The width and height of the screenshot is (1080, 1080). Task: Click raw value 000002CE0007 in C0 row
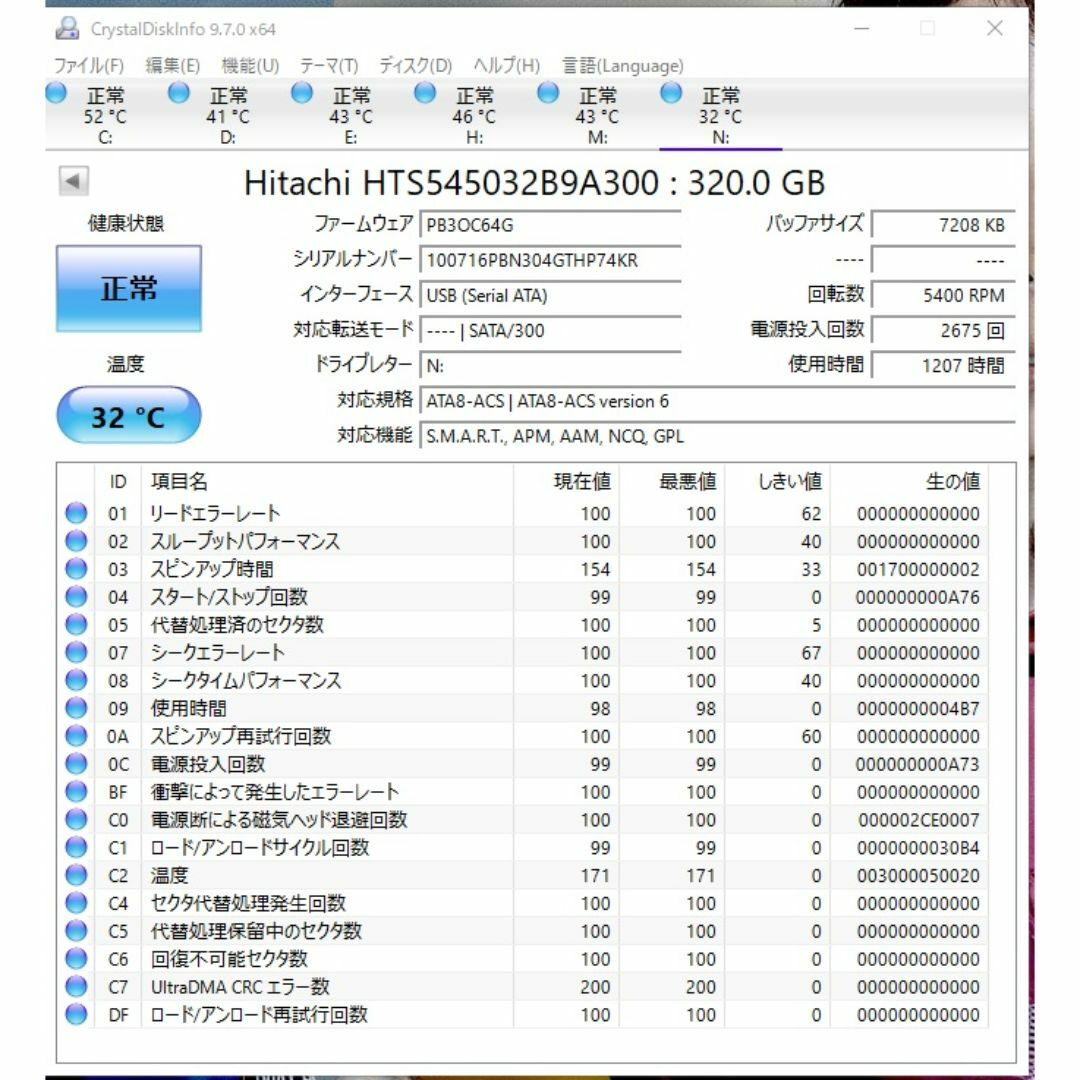pyautogui.click(x=918, y=820)
